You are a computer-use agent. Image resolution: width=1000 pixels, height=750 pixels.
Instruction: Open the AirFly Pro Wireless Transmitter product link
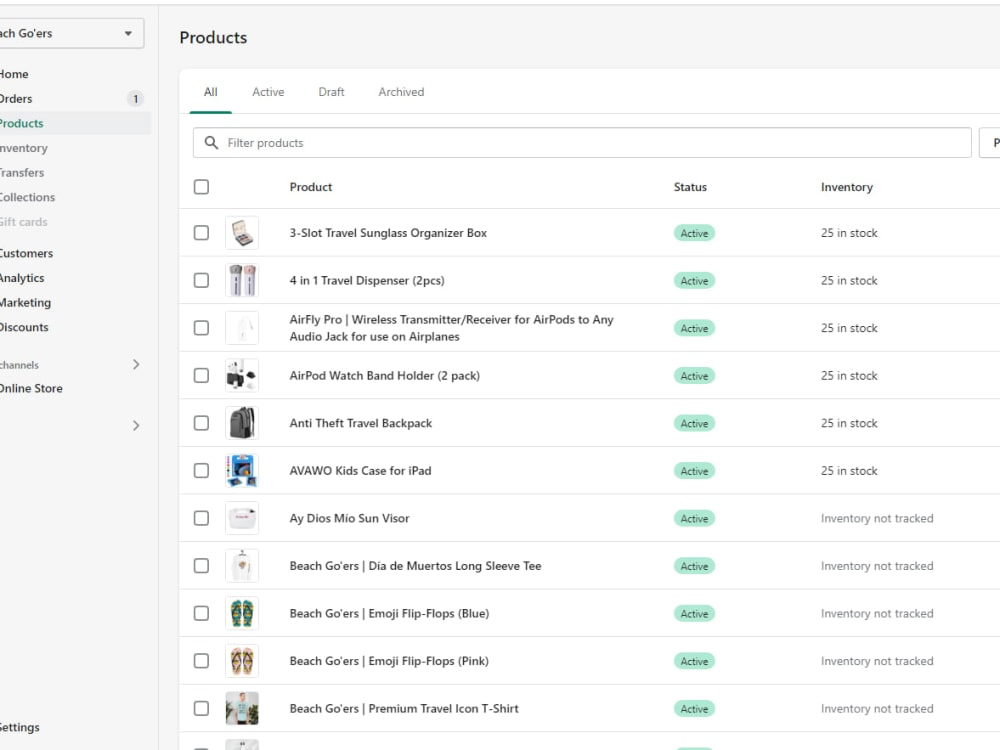[452, 328]
